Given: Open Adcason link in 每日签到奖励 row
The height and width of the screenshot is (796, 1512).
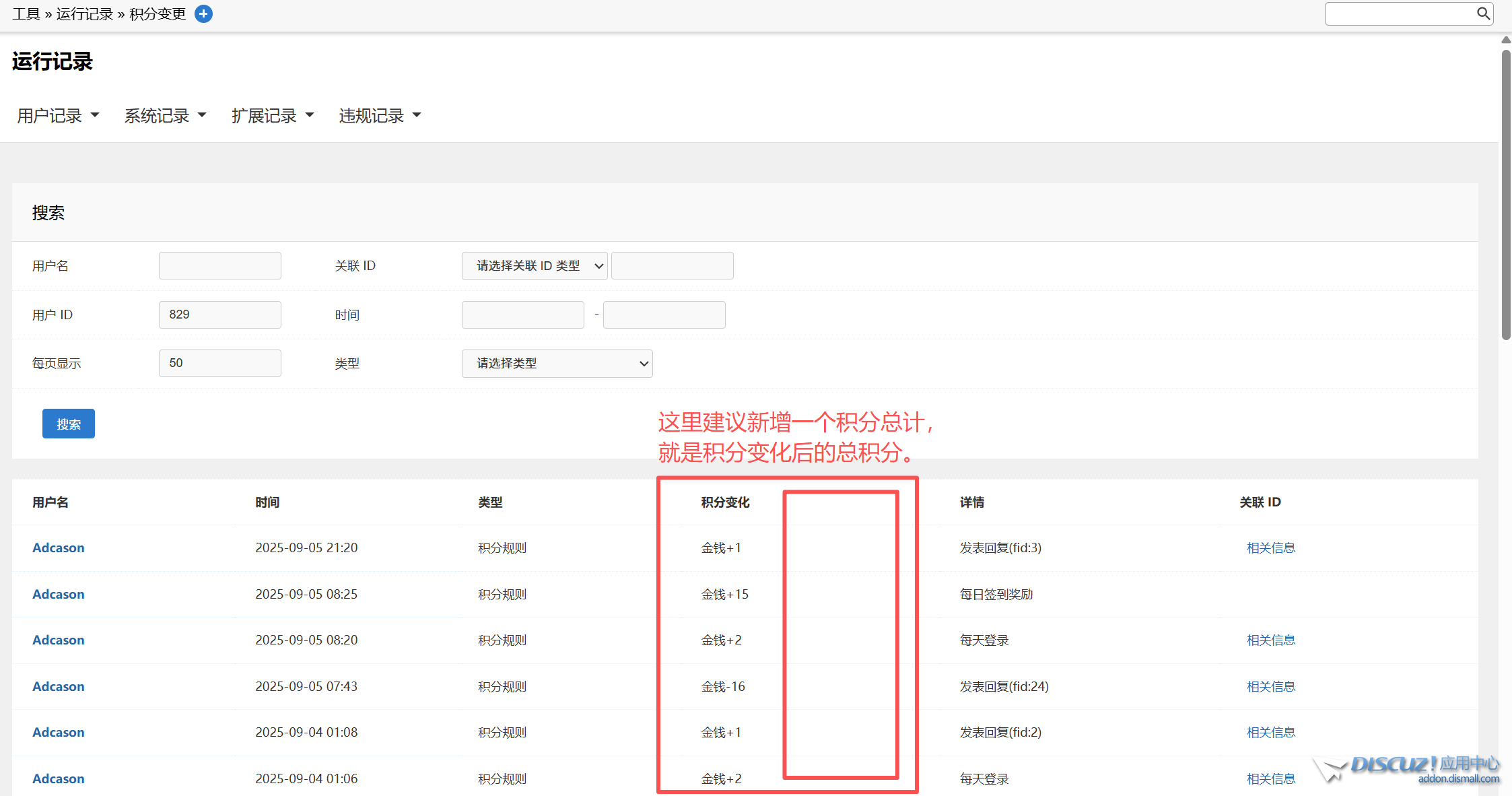Looking at the screenshot, I should (59, 595).
